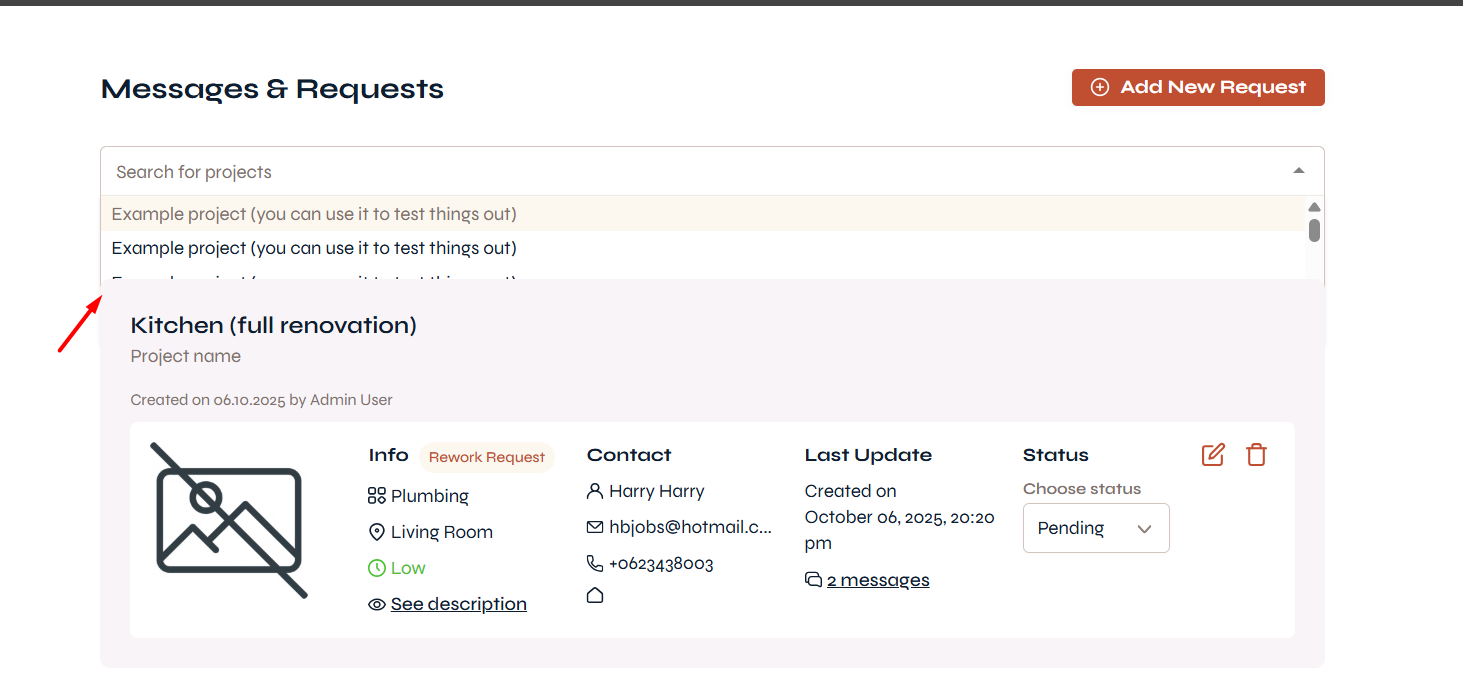Click the delete request trash icon

pyautogui.click(x=1256, y=455)
